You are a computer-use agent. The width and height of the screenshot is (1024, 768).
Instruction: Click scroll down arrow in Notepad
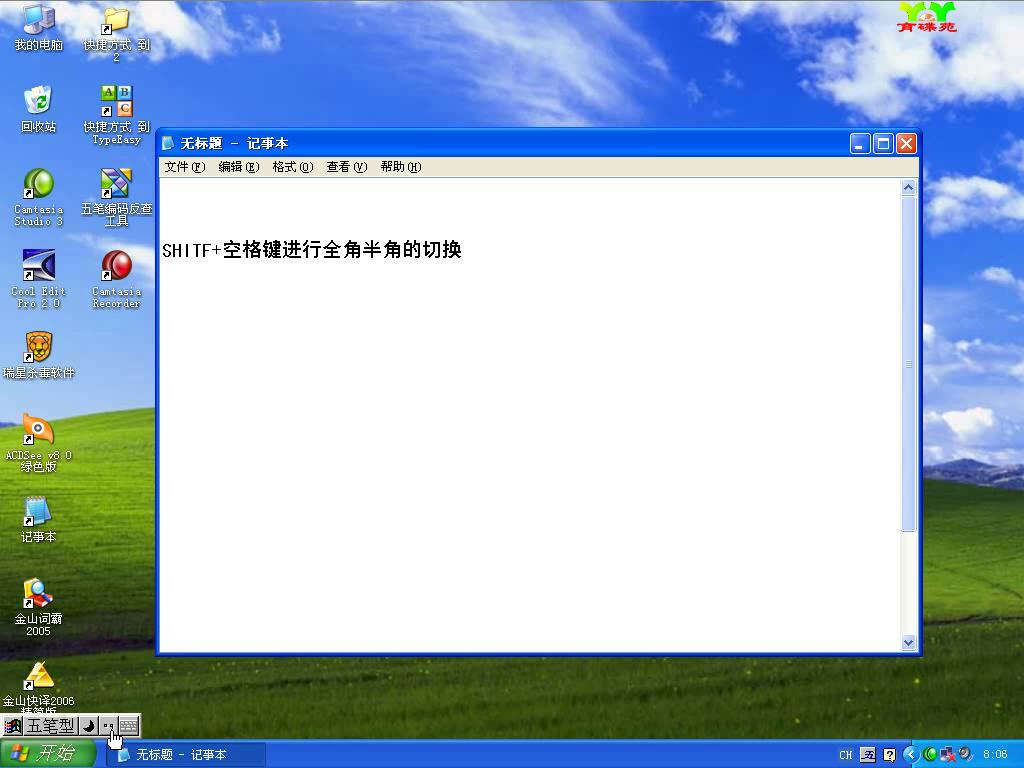pos(908,643)
